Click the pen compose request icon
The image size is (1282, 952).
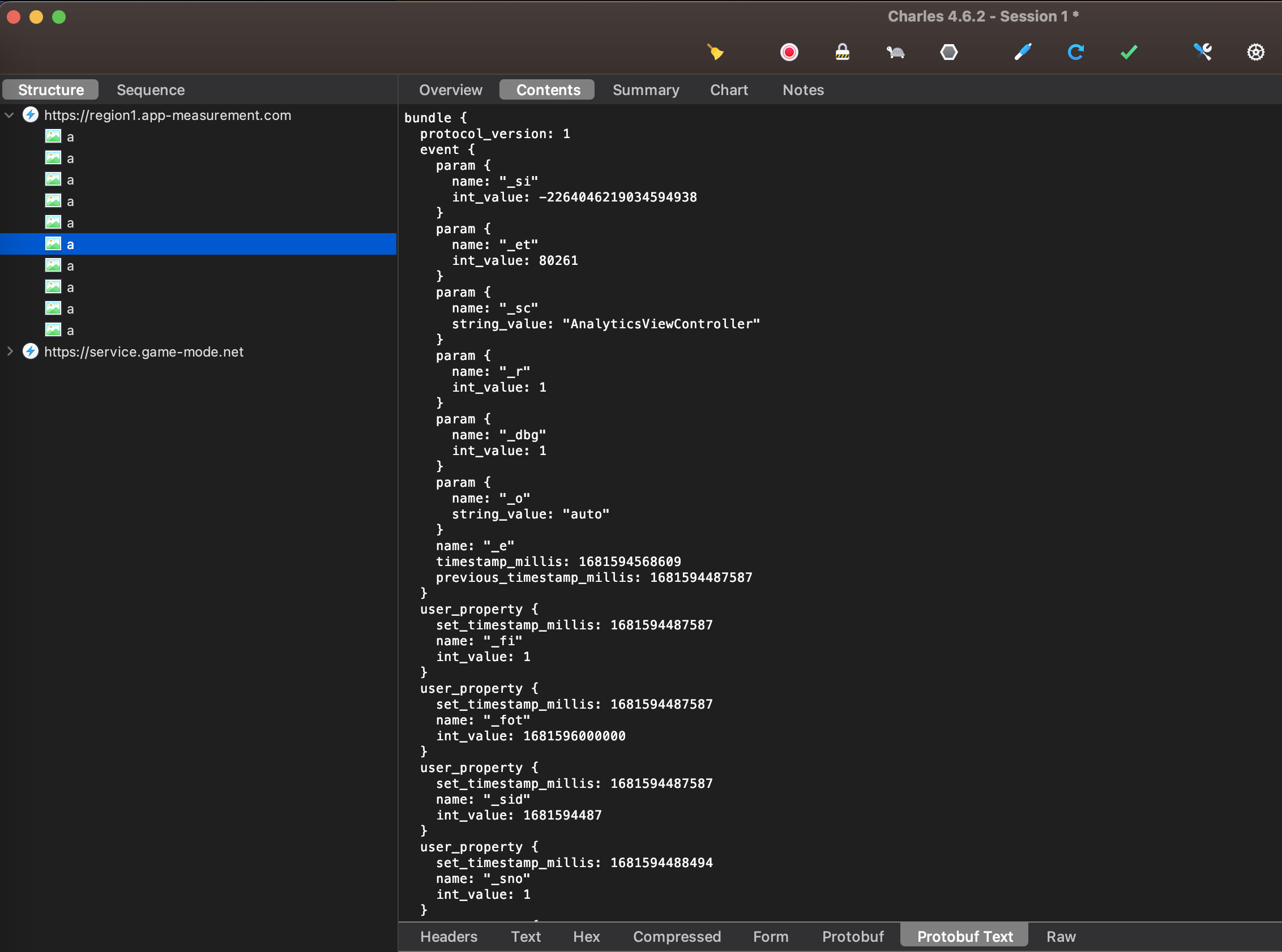(x=1023, y=53)
